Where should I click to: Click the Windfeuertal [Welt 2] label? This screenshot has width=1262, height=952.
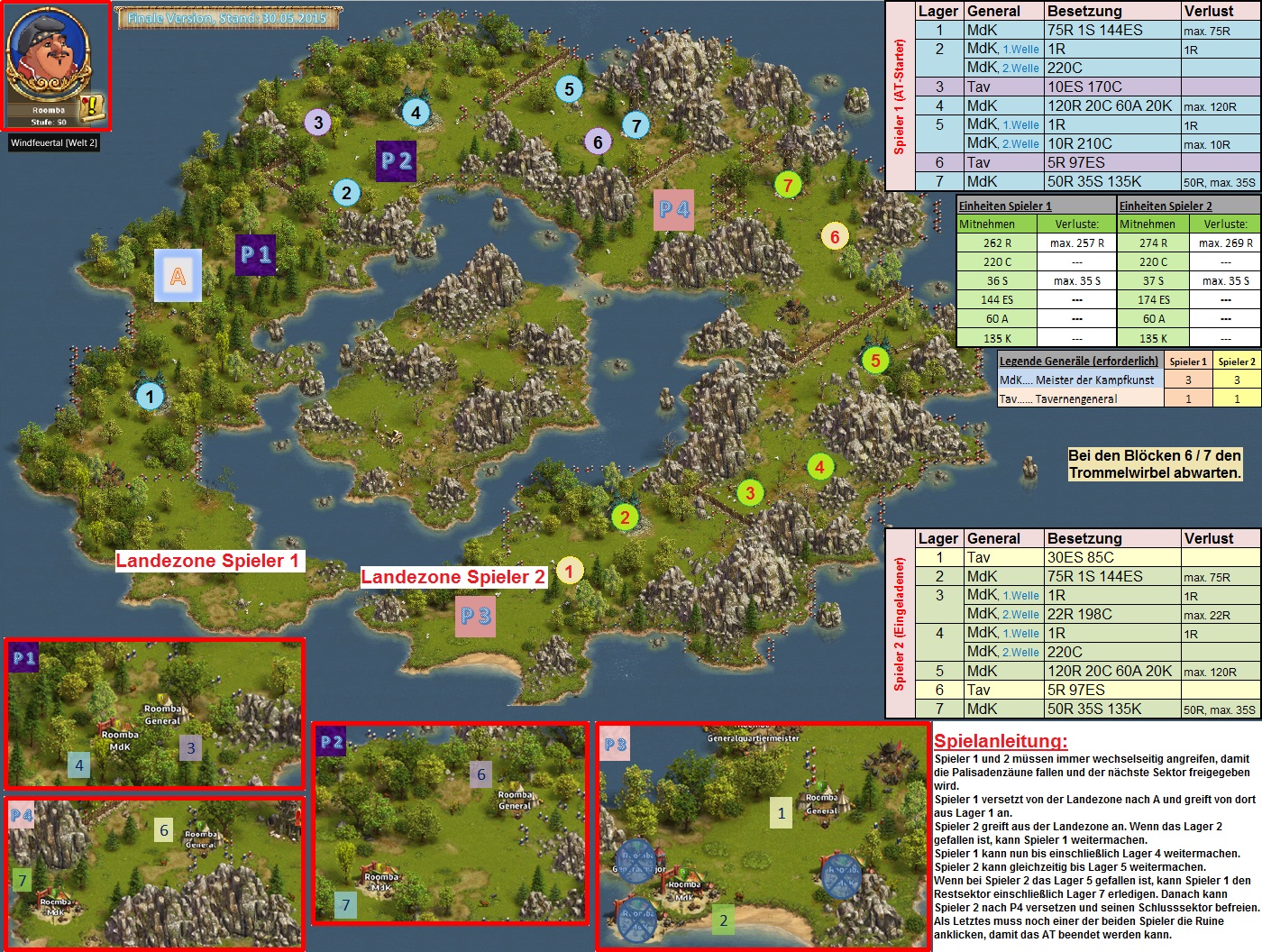click(54, 143)
